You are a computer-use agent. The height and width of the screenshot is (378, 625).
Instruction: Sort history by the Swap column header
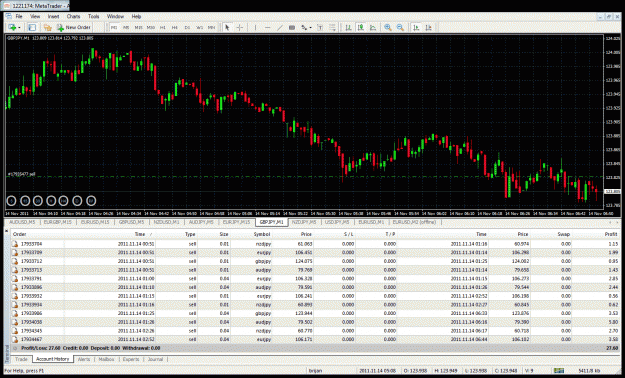pyautogui.click(x=551, y=234)
